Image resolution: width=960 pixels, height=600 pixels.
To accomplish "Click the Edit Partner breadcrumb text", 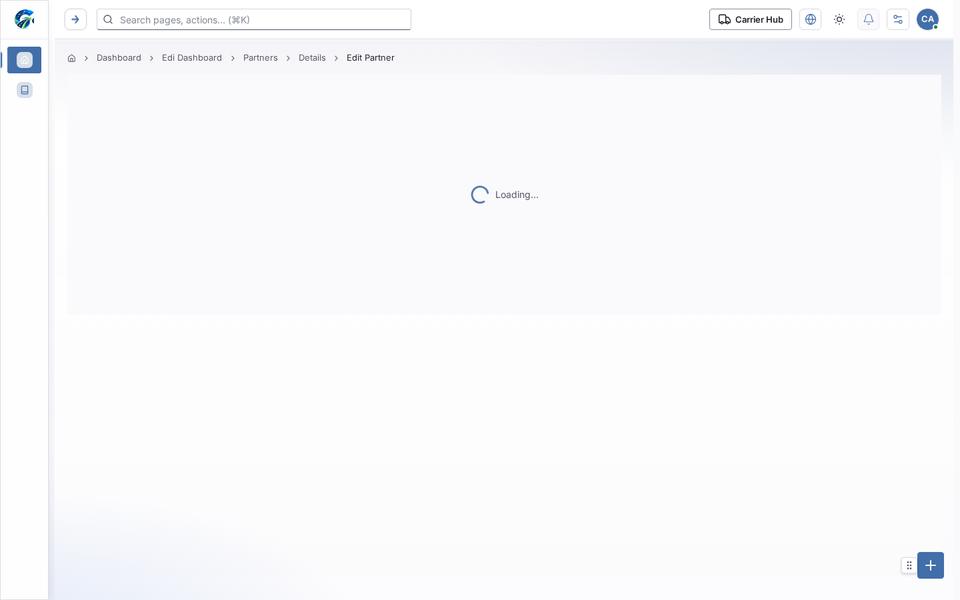I will click(x=370, y=58).
